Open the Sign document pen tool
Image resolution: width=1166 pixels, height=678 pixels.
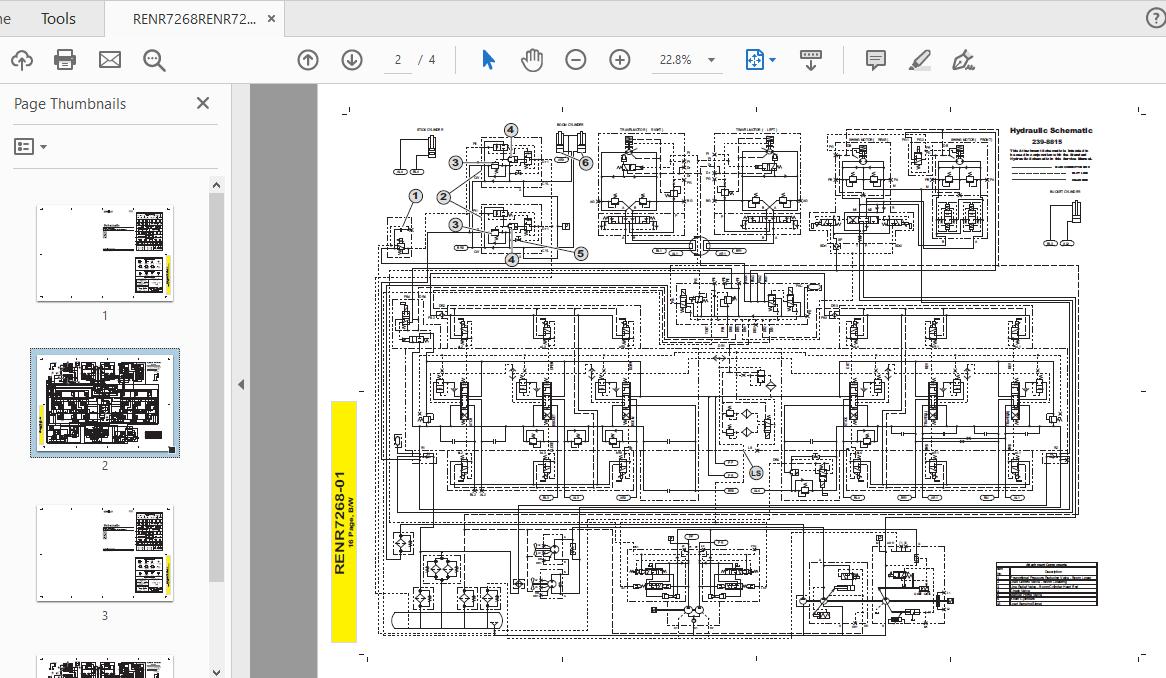click(x=963, y=60)
